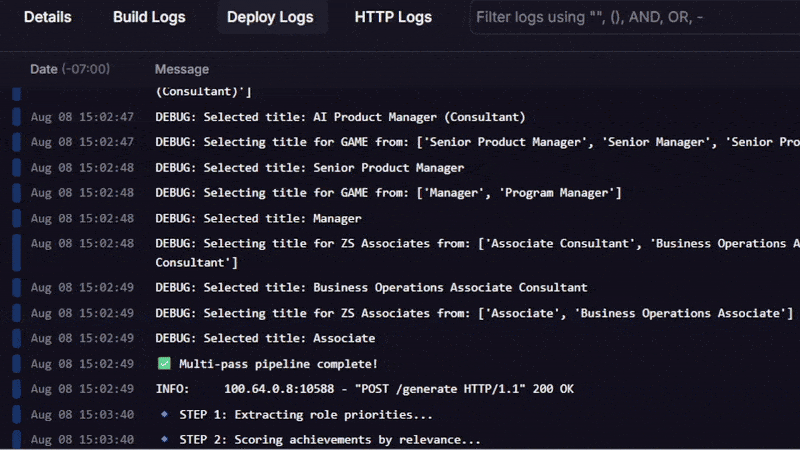
Task: Select the POST /generate 200 OK log line
Action: pos(364,389)
